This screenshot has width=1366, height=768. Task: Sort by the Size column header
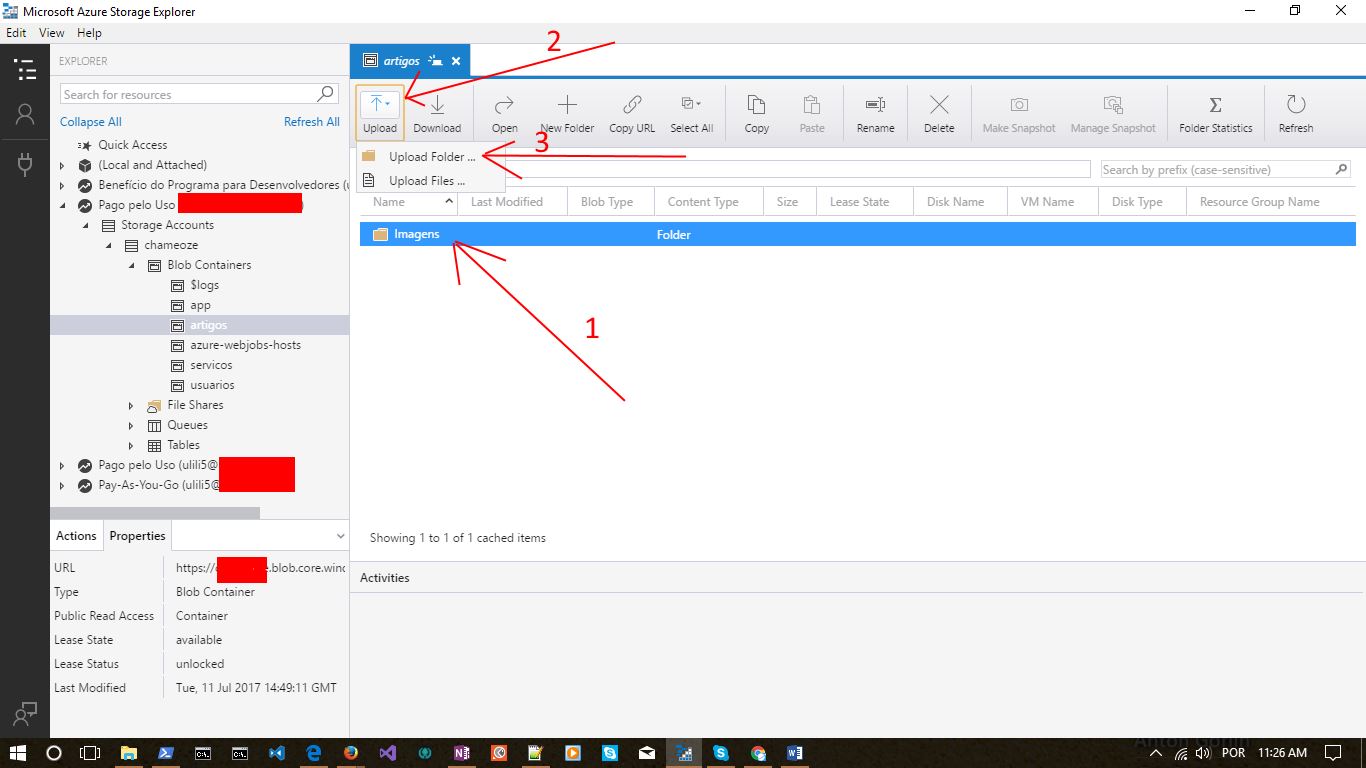[x=789, y=201]
